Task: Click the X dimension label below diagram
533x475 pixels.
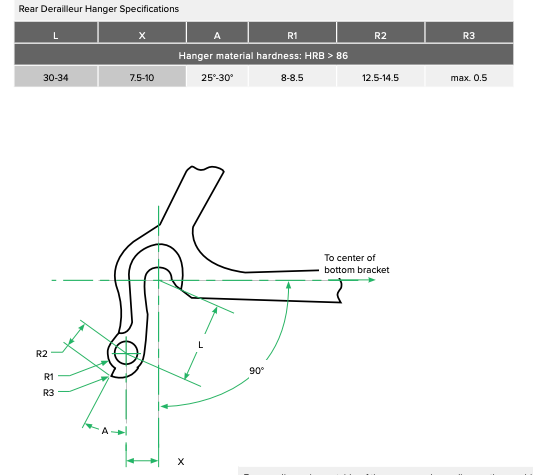Action: (181, 462)
